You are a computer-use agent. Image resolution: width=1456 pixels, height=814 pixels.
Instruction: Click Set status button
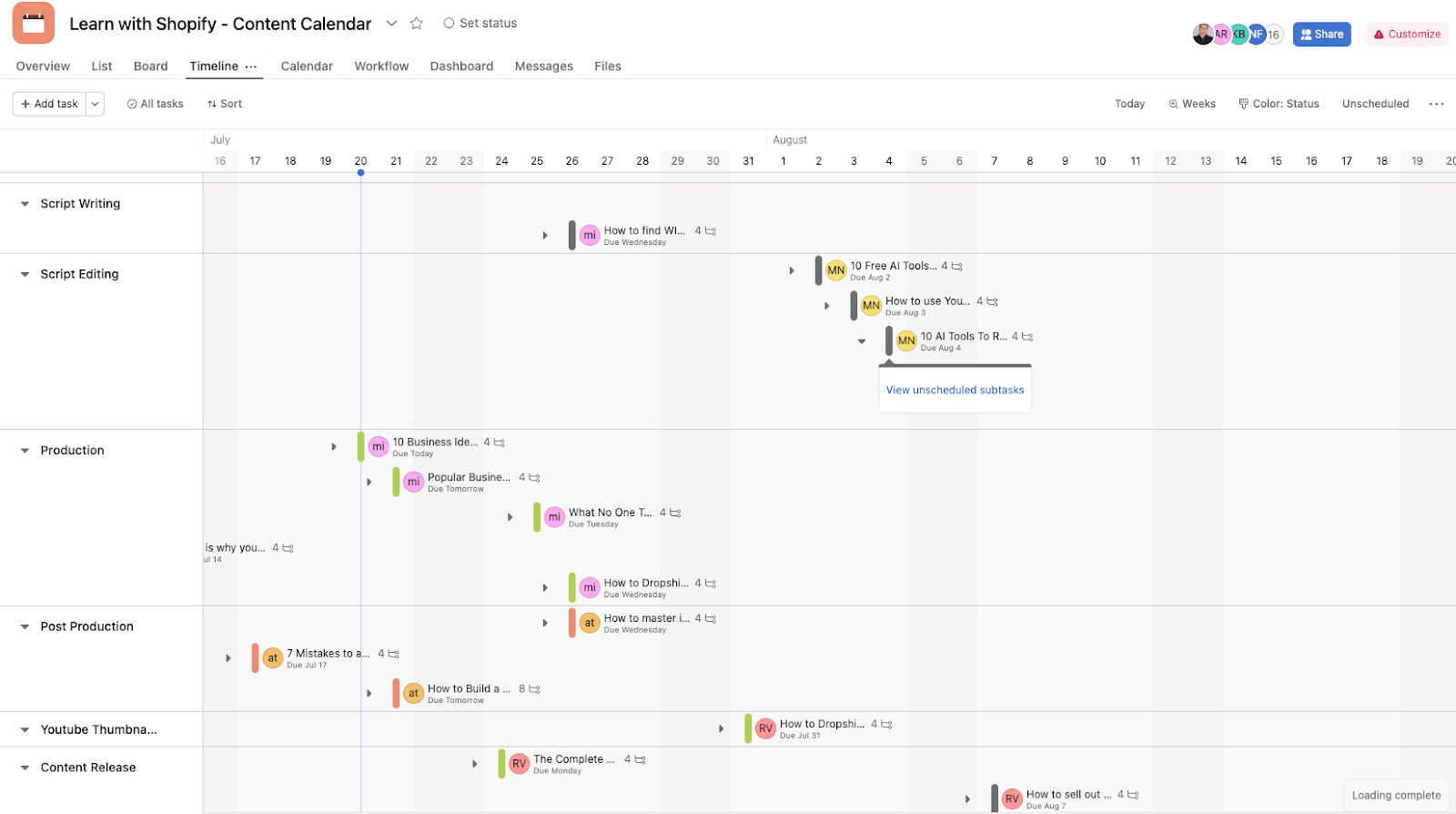pyautogui.click(x=480, y=24)
